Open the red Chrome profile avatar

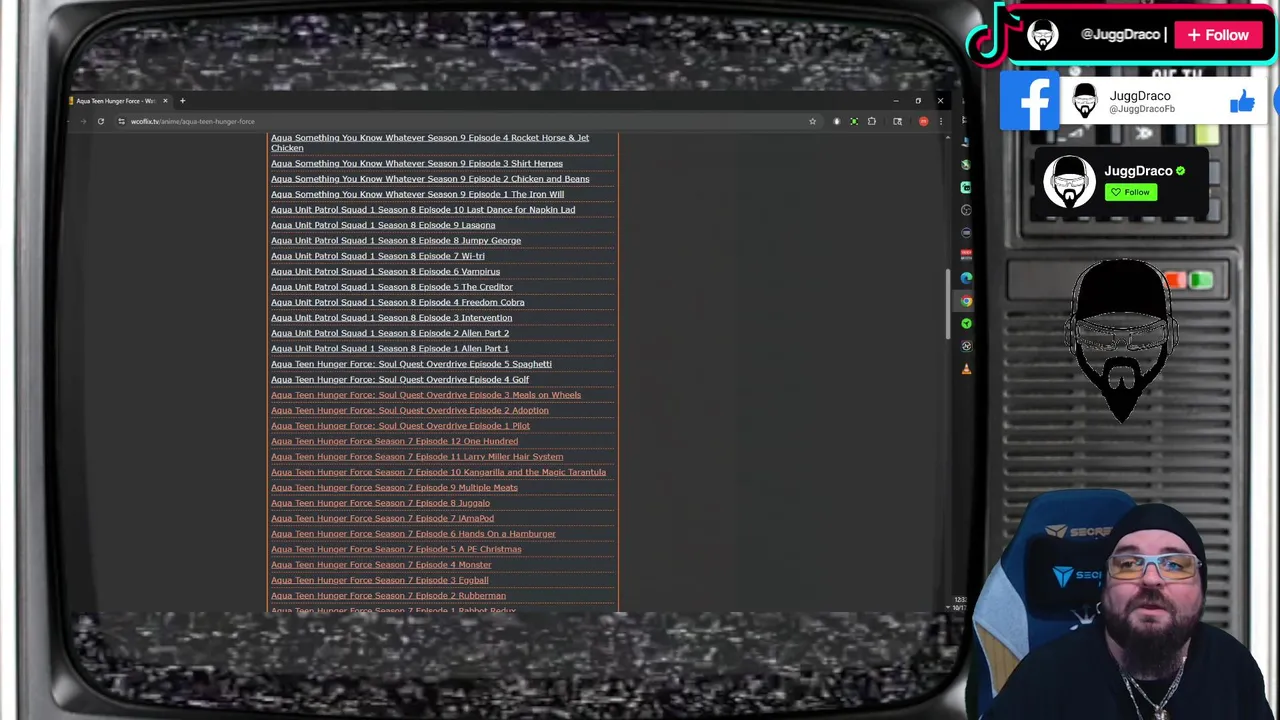coord(923,121)
